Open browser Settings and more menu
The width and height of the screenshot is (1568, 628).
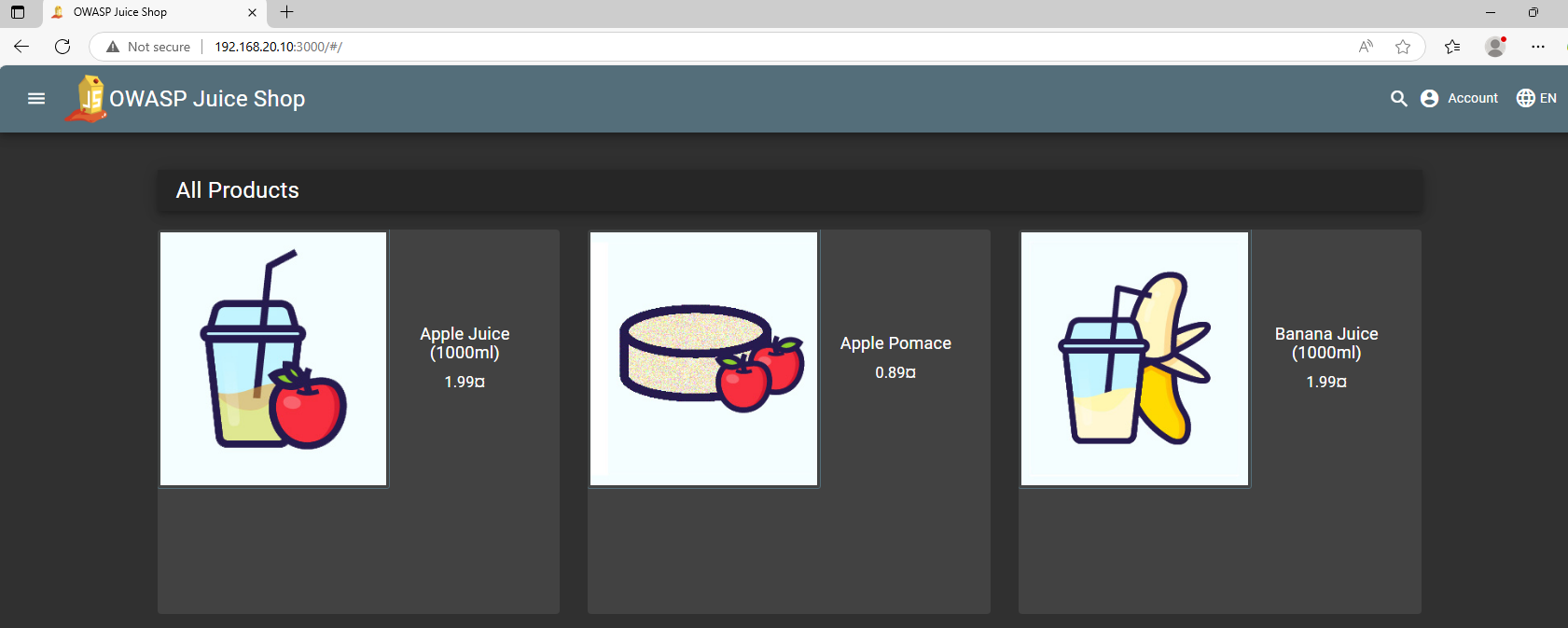(x=1538, y=47)
